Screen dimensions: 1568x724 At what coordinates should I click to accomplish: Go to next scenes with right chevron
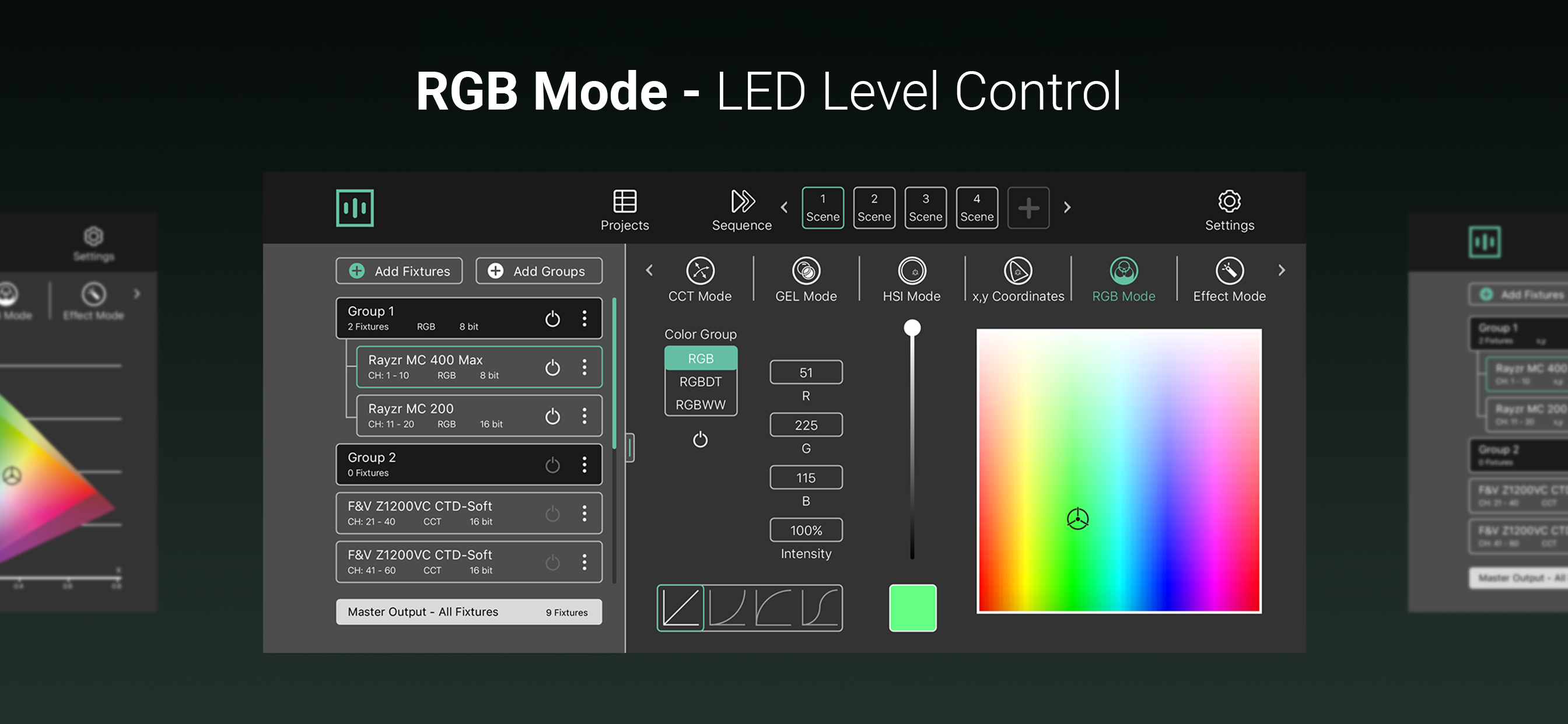click(x=1067, y=208)
